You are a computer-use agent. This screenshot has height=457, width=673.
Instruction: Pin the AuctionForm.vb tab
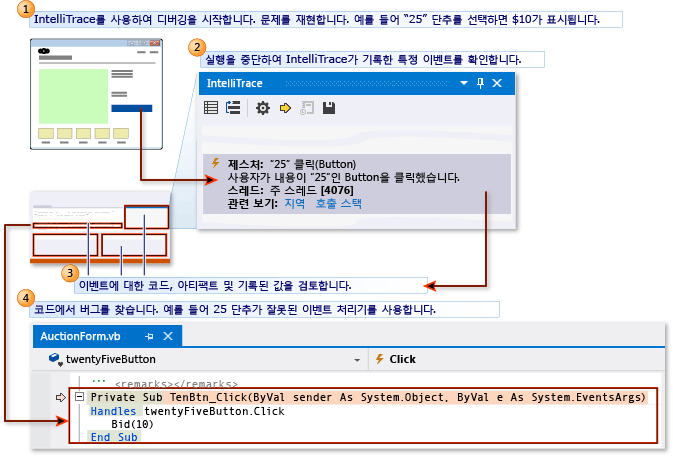click(149, 336)
